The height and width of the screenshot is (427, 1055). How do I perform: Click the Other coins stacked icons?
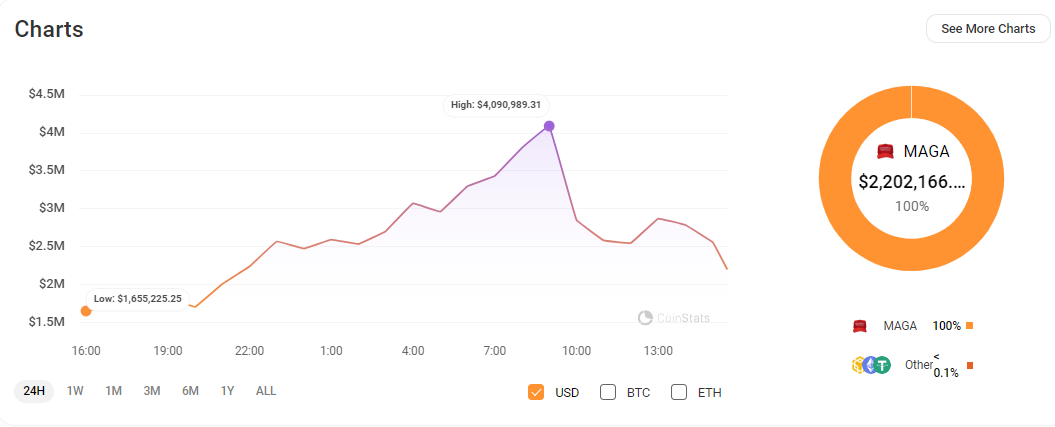pos(869,365)
